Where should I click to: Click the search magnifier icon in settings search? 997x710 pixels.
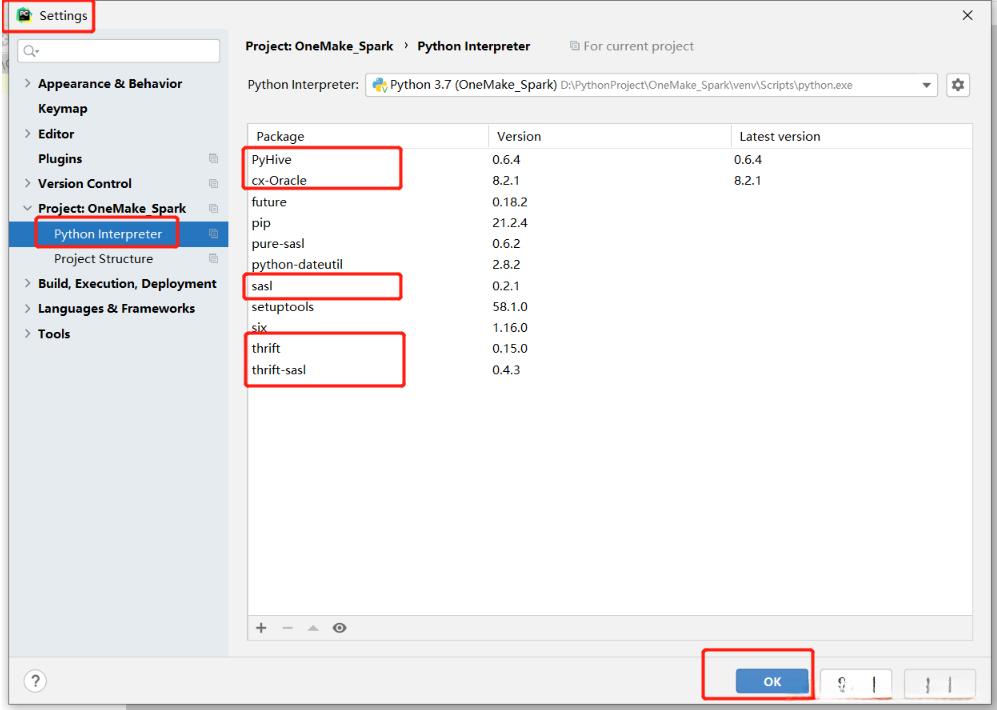(31, 51)
